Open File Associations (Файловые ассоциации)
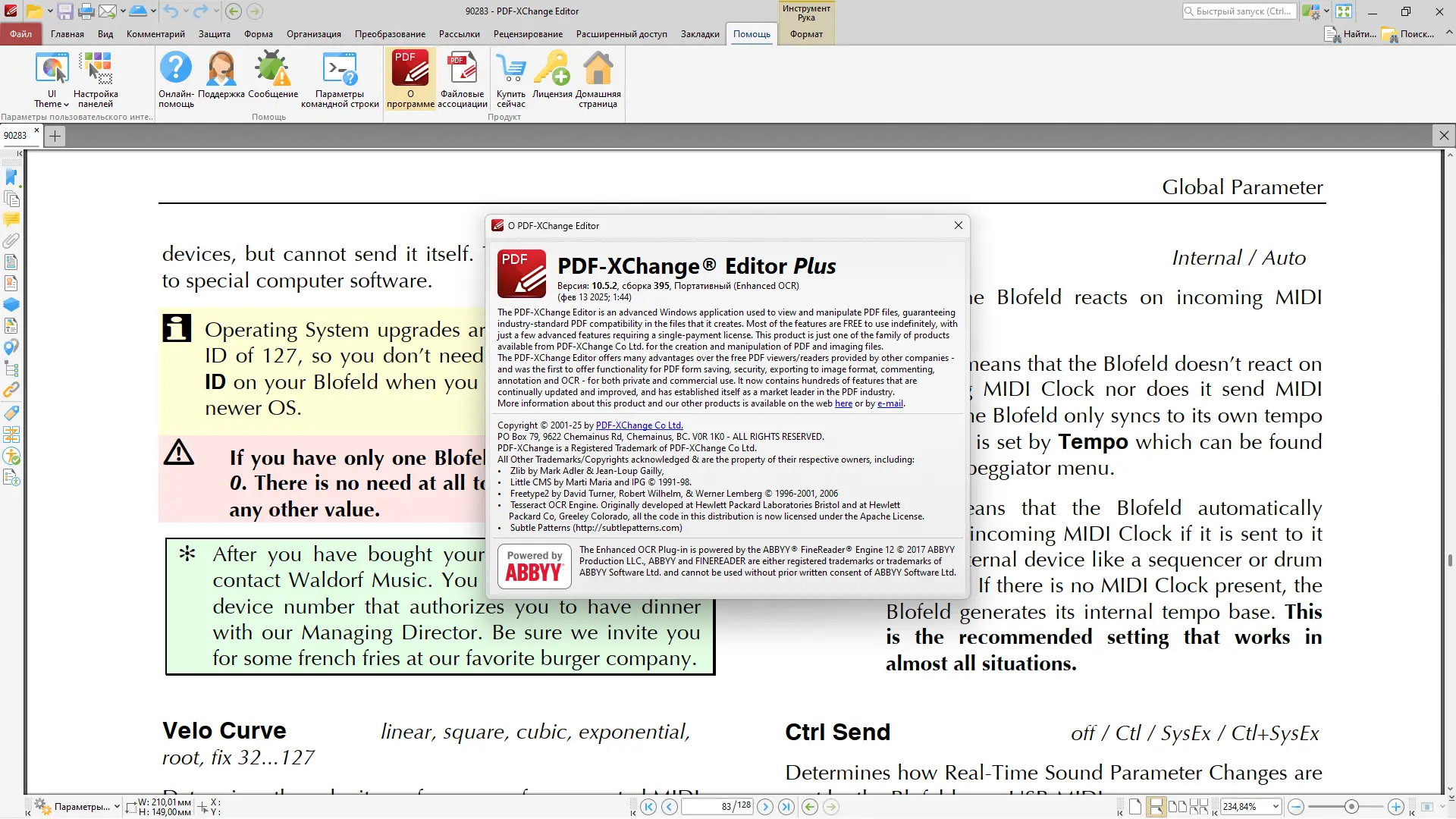The image size is (1456, 819). (x=462, y=79)
